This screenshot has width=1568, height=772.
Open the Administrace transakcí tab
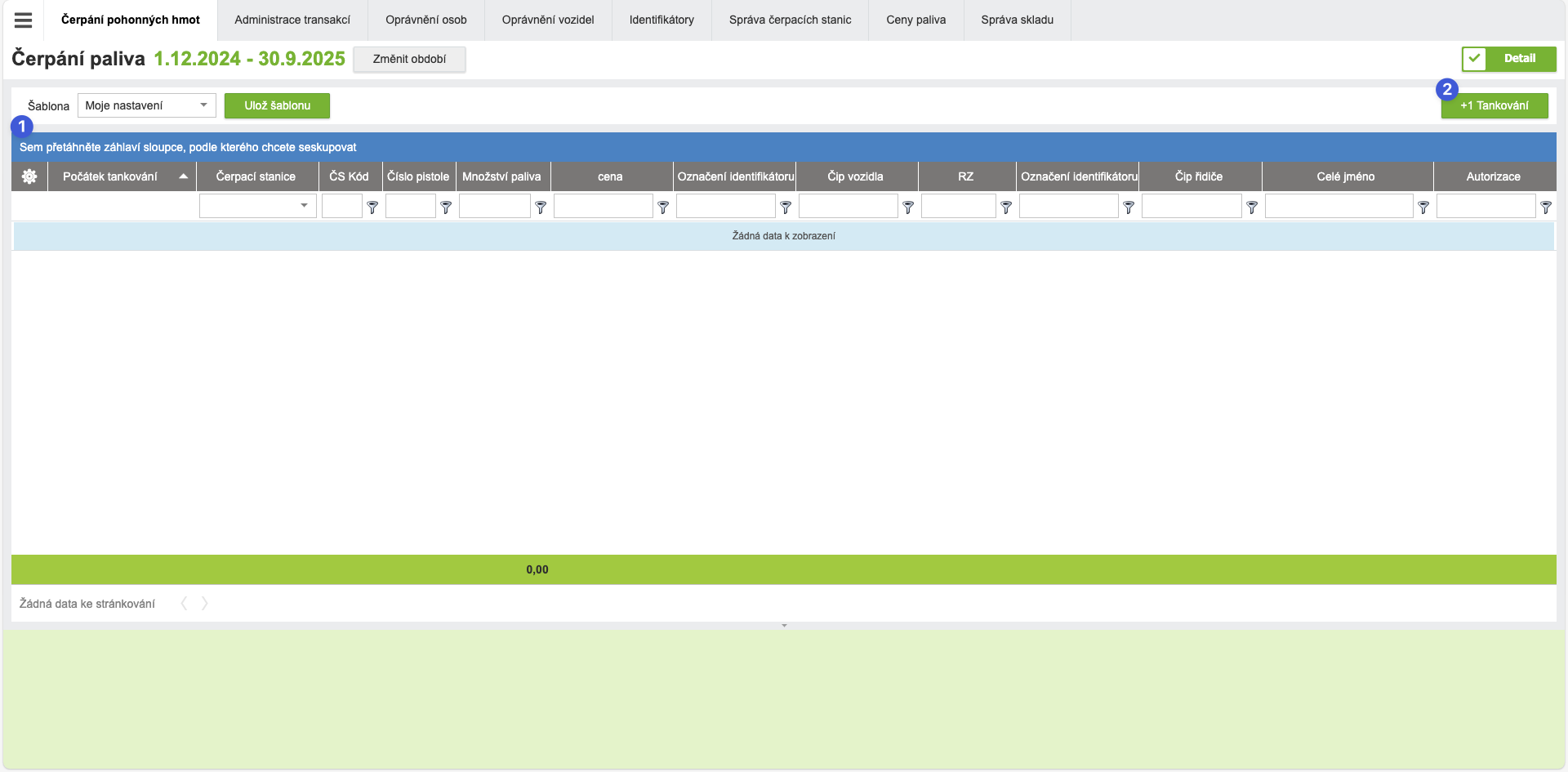click(x=292, y=20)
